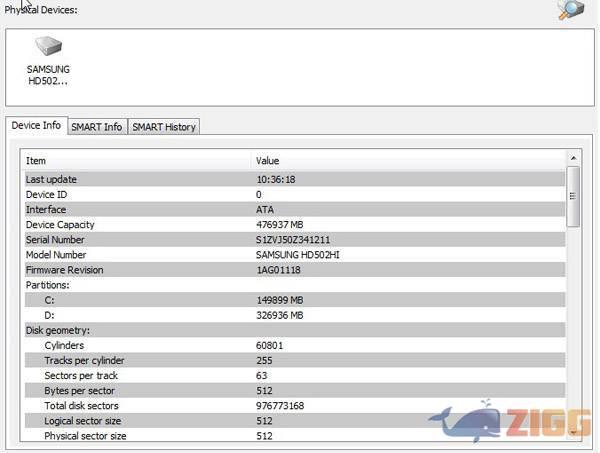Click the 326936 MB value
The width and height of the screenshot is (600, 453).
tap(280, 315)
